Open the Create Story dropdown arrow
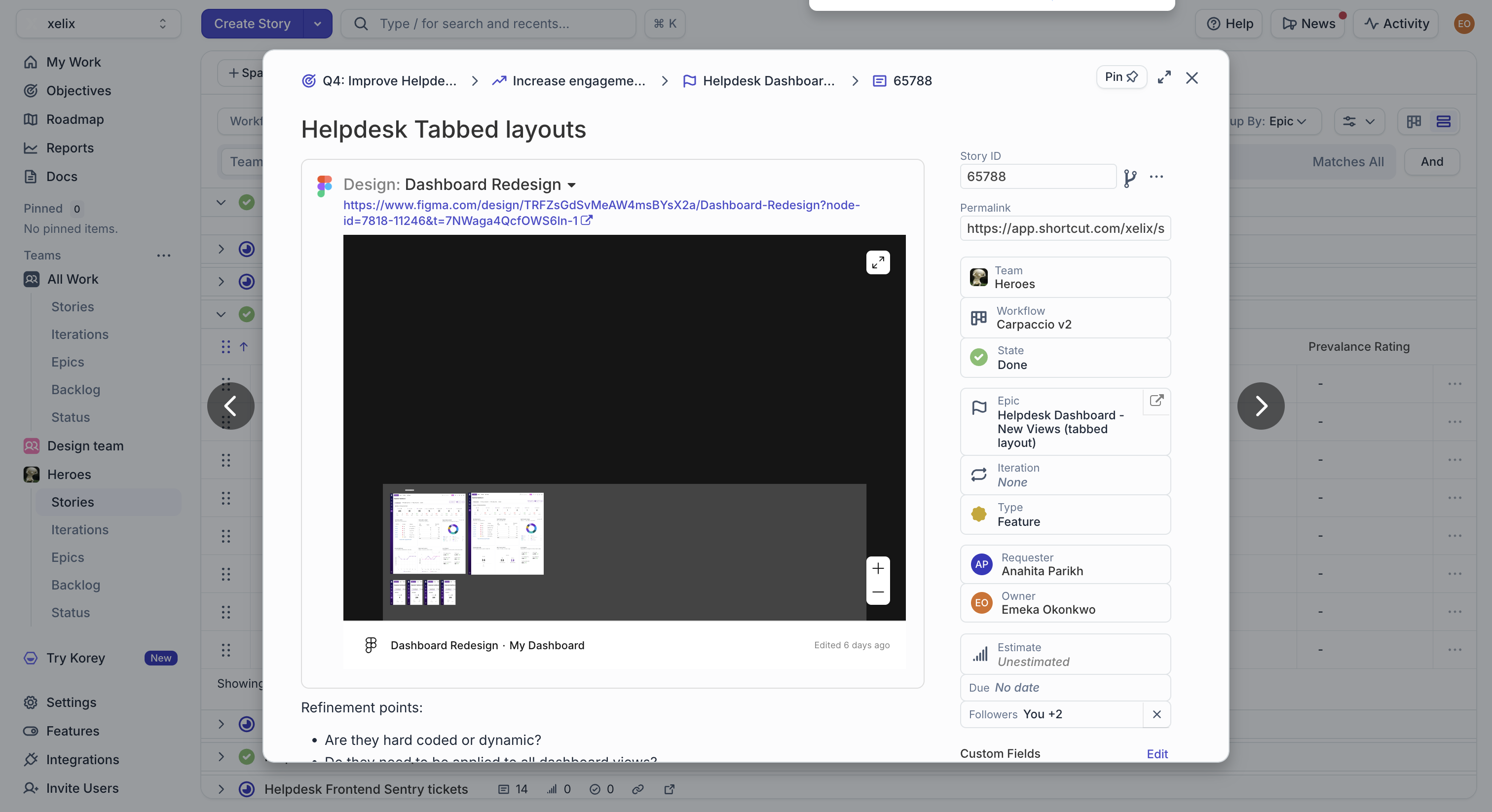1492x812 pixels. [x=317, y=24]
